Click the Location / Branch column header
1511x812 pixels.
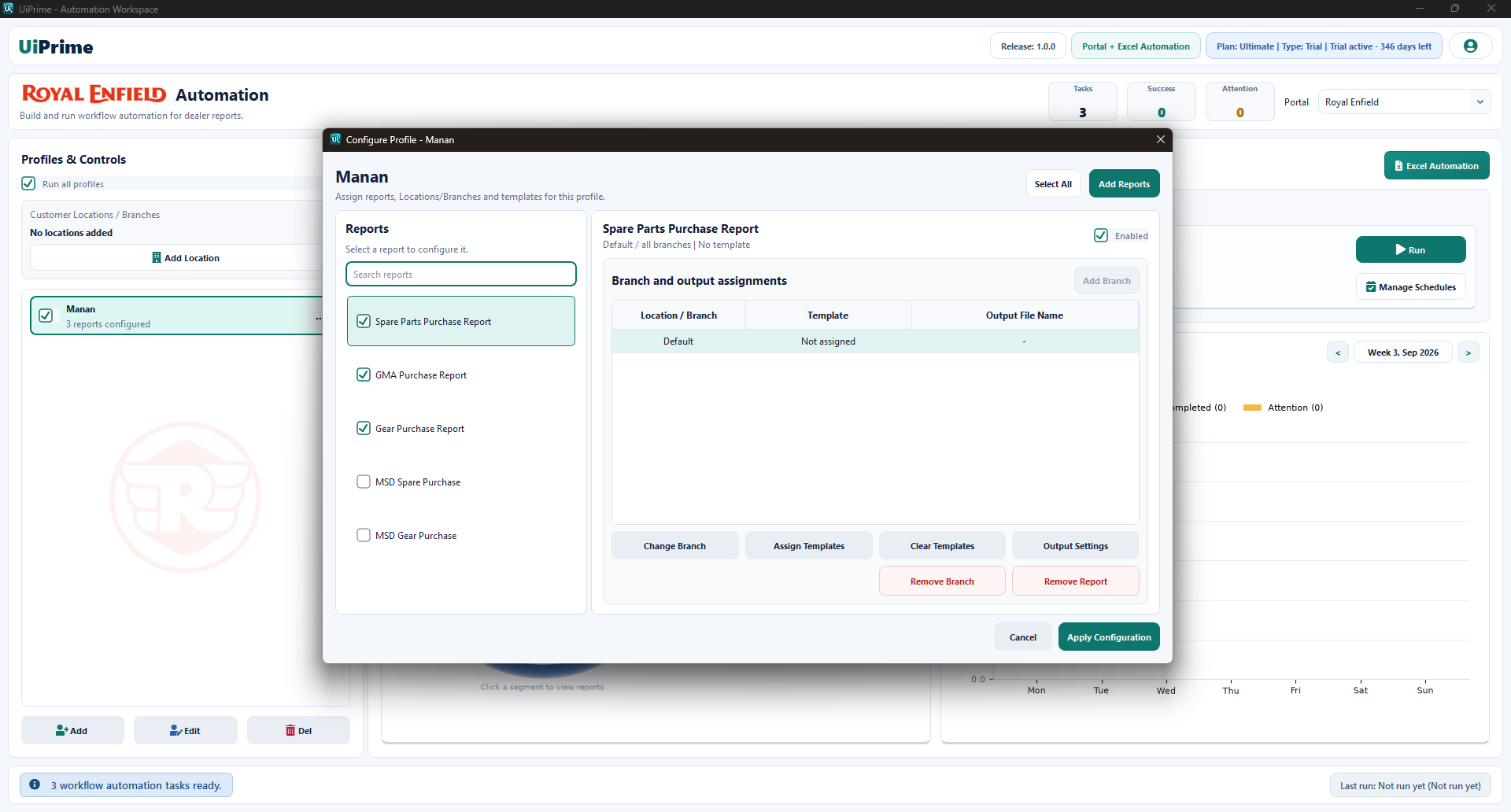point(678,315)
